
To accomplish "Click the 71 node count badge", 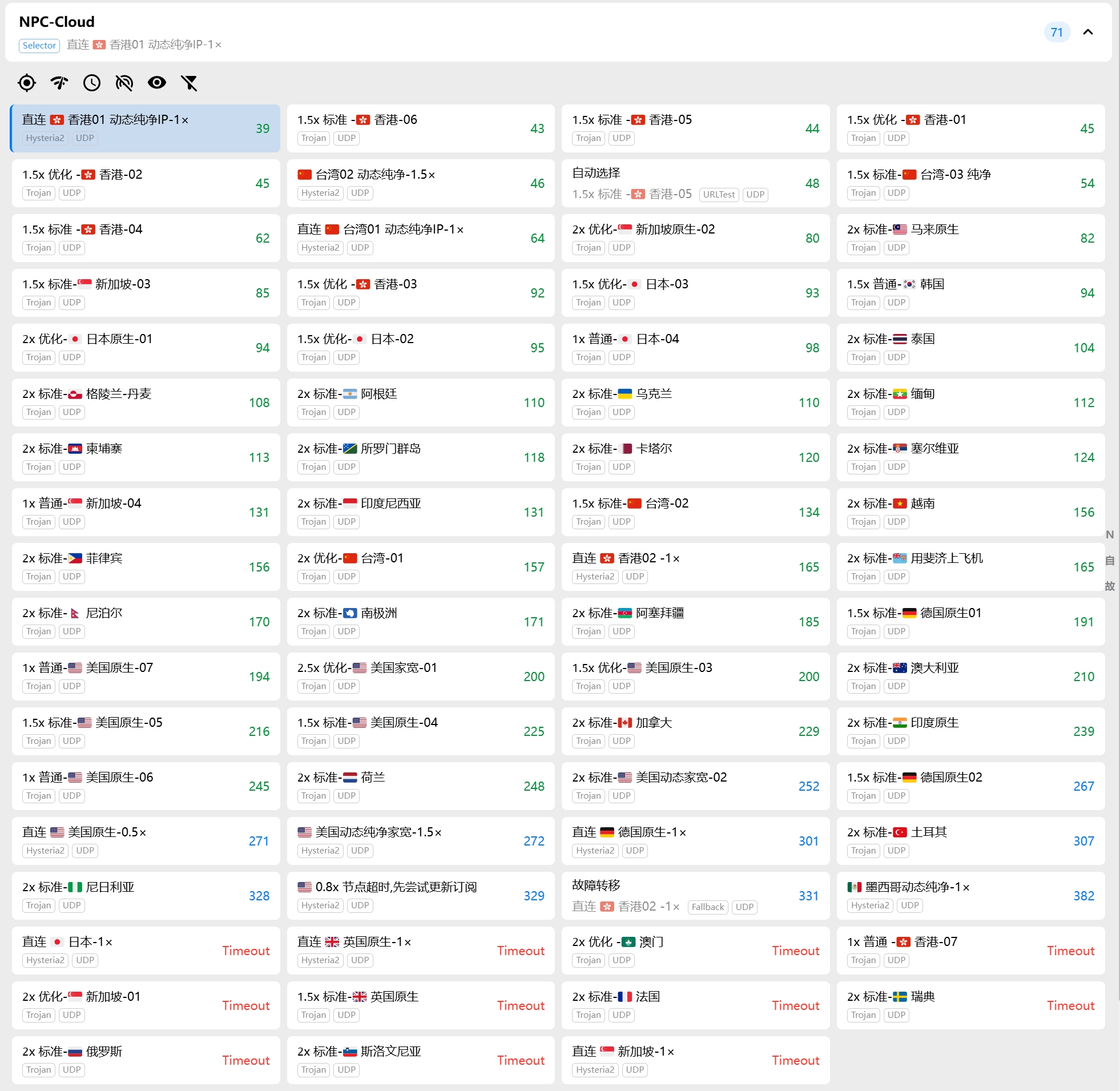I will (x=1057, y=32).
